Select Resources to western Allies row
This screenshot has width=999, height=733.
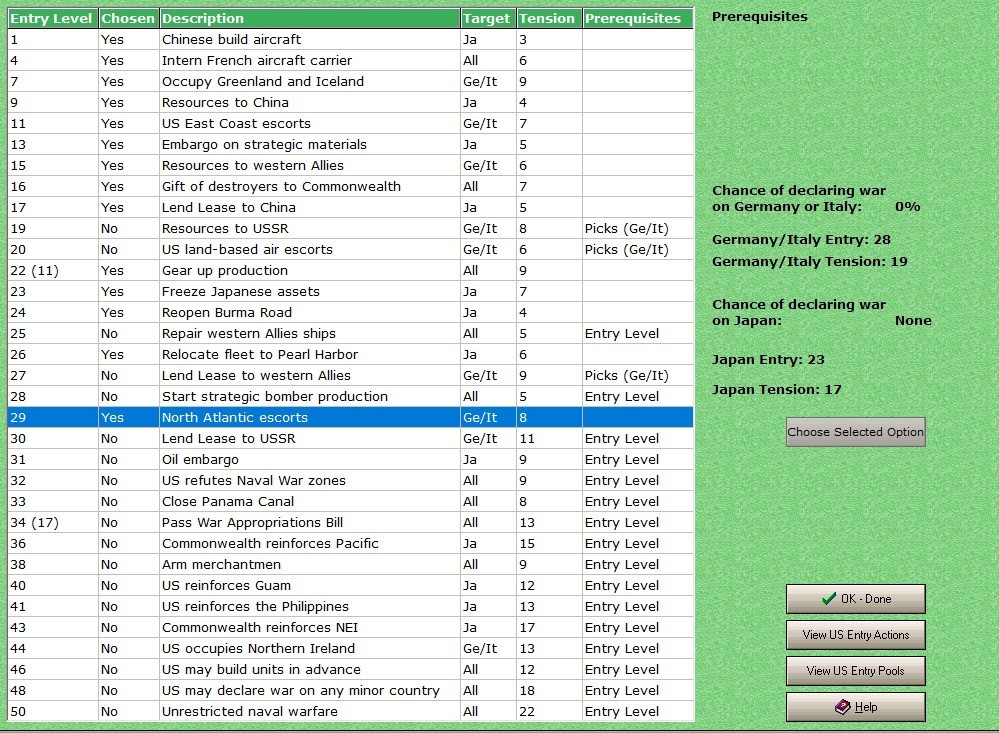pos(350,166)
